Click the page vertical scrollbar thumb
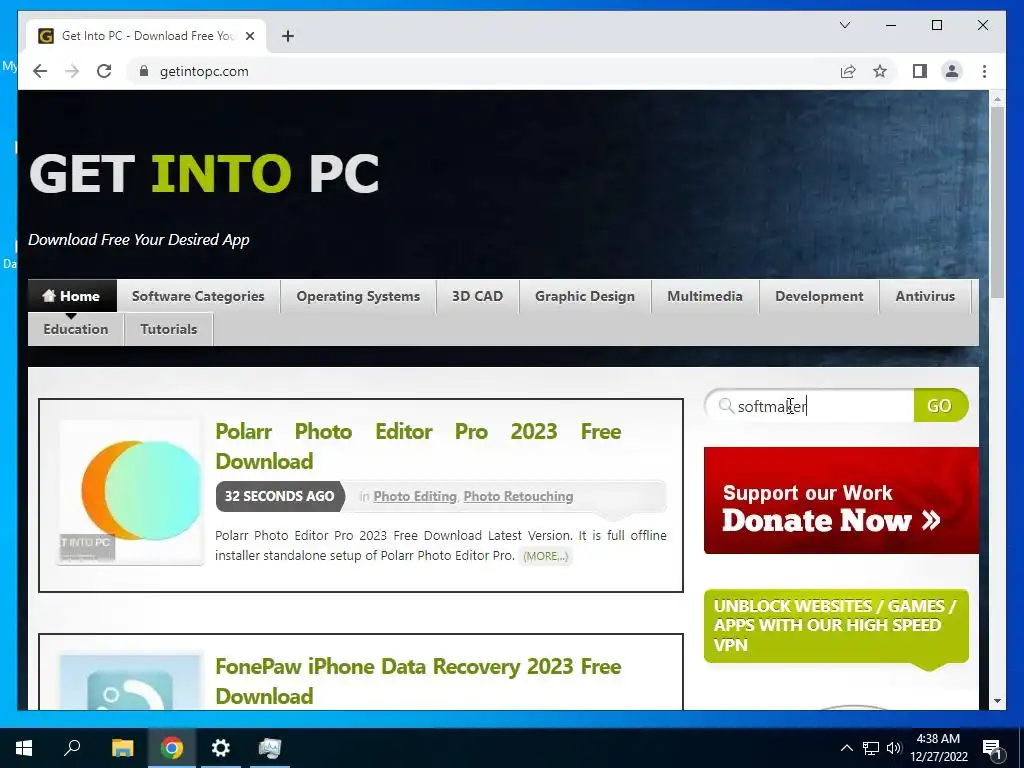1024x768 pixels. tap(997, 201)
